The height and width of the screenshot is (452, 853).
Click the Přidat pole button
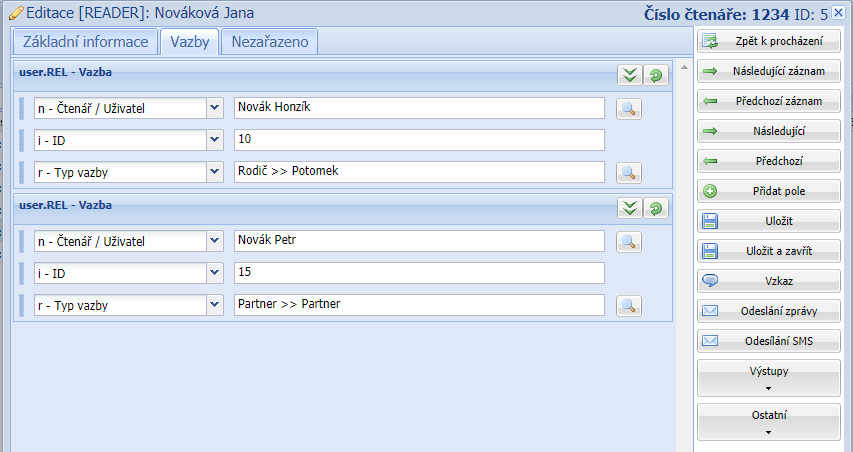[768, 190]
